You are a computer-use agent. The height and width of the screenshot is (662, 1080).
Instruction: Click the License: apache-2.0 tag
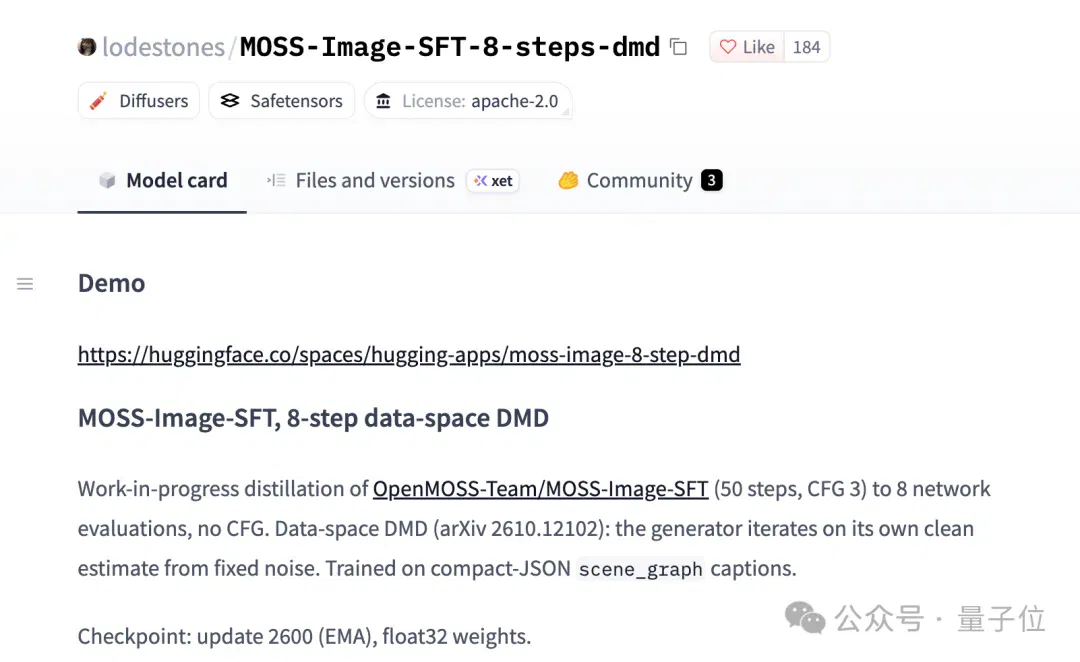tap(468, 101)
